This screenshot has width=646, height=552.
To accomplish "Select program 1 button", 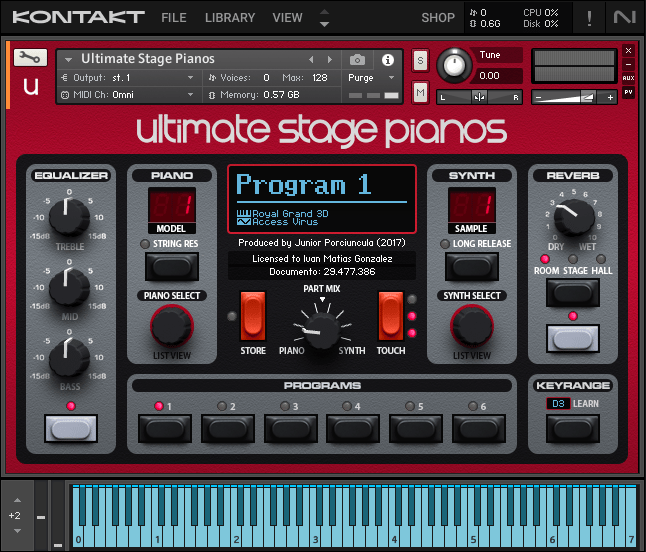I will (x=165, y=429).
